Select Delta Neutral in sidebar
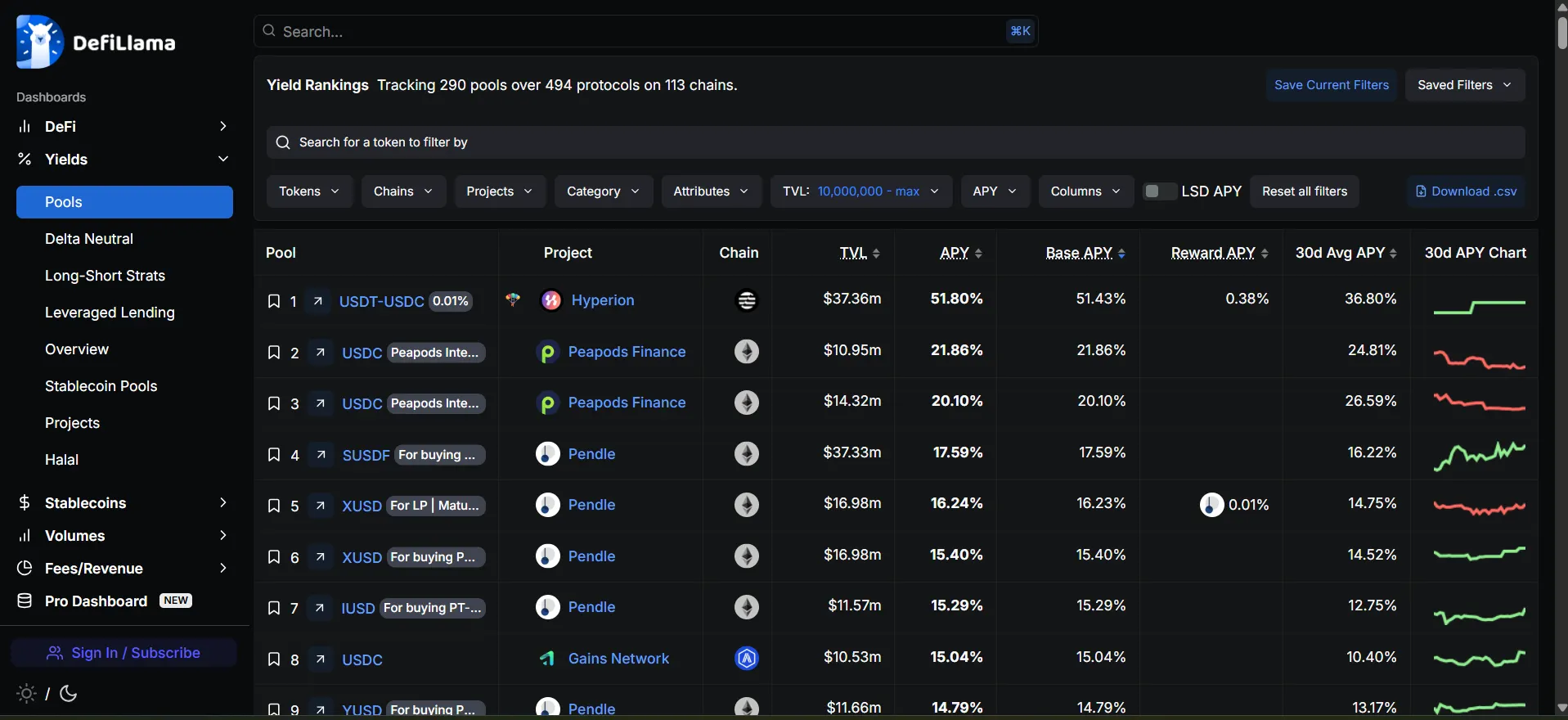1568x720 pixels. 89,239
